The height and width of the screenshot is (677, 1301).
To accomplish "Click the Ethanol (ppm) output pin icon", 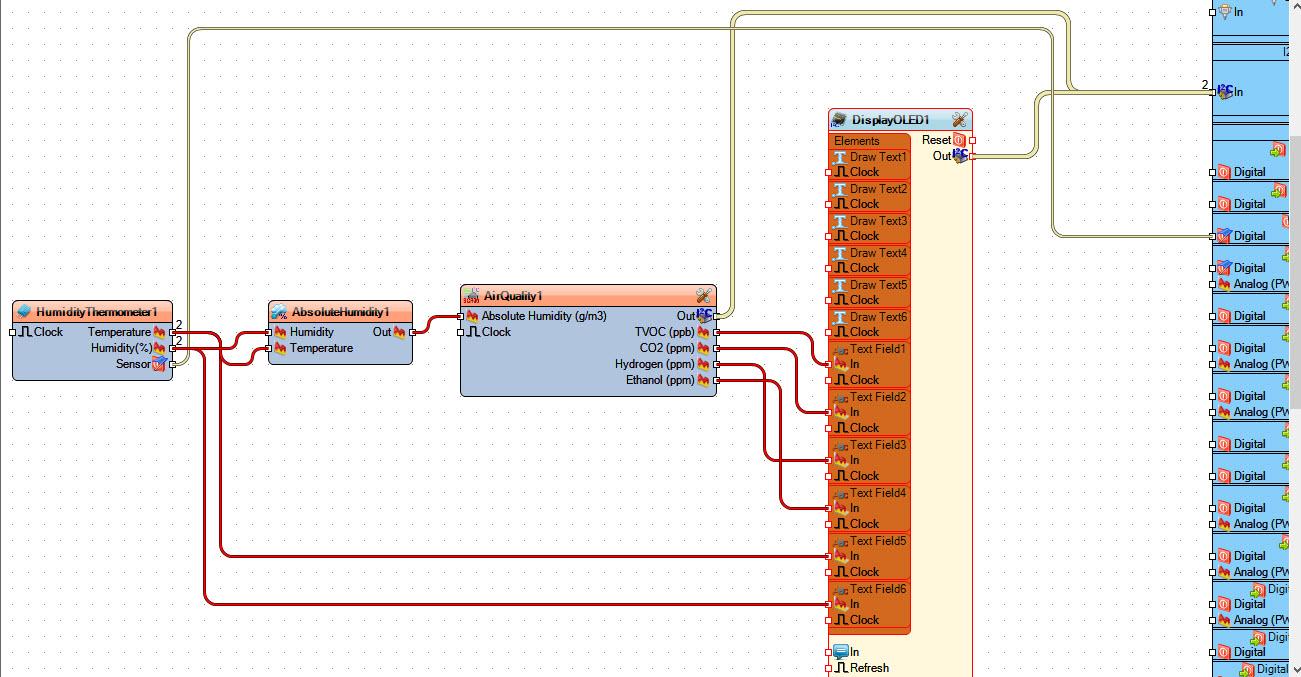I will click(x=703, y=380).
